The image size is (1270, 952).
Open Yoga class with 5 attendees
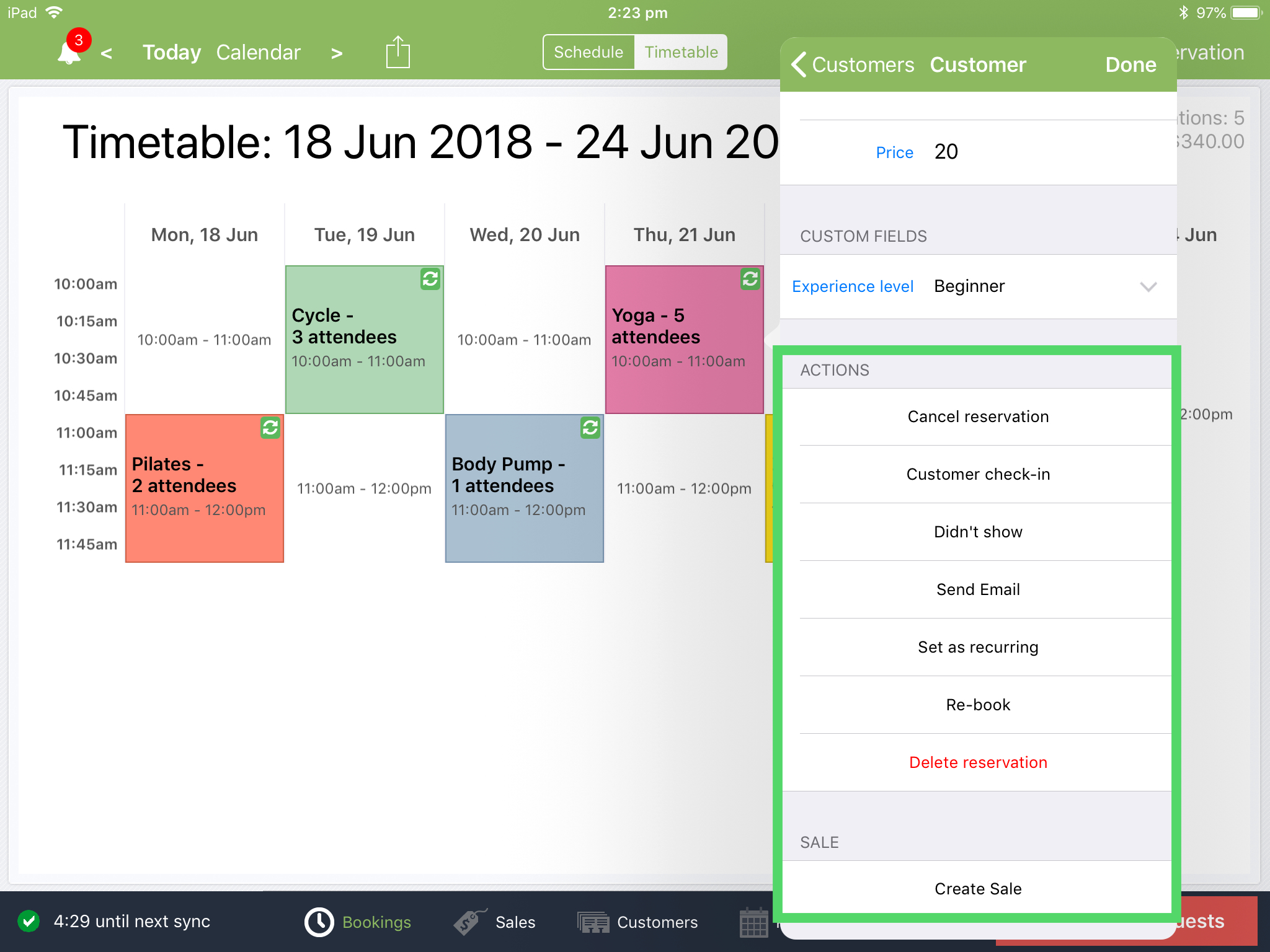point(685,340)
